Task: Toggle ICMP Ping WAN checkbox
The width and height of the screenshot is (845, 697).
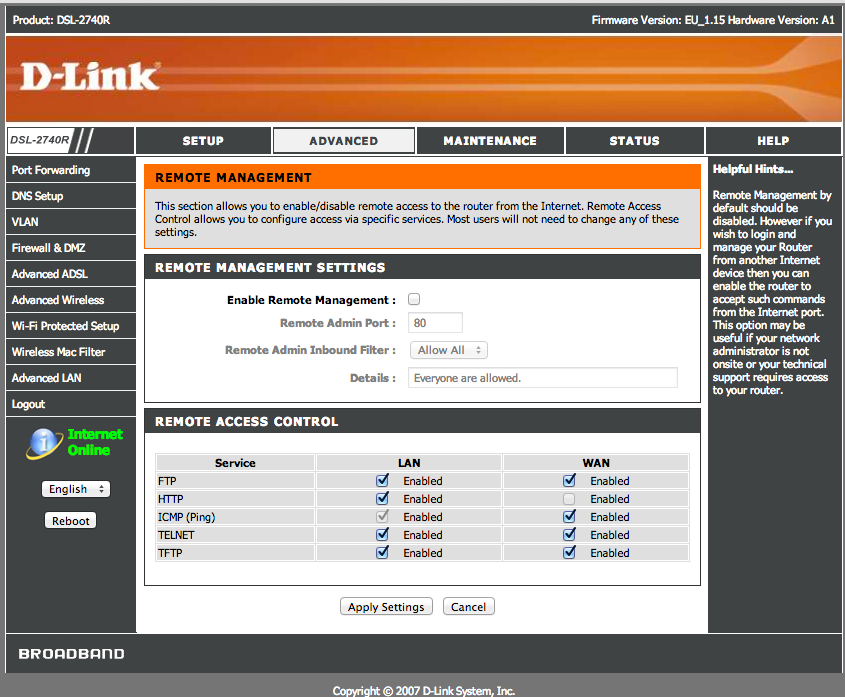Action: 569,516
